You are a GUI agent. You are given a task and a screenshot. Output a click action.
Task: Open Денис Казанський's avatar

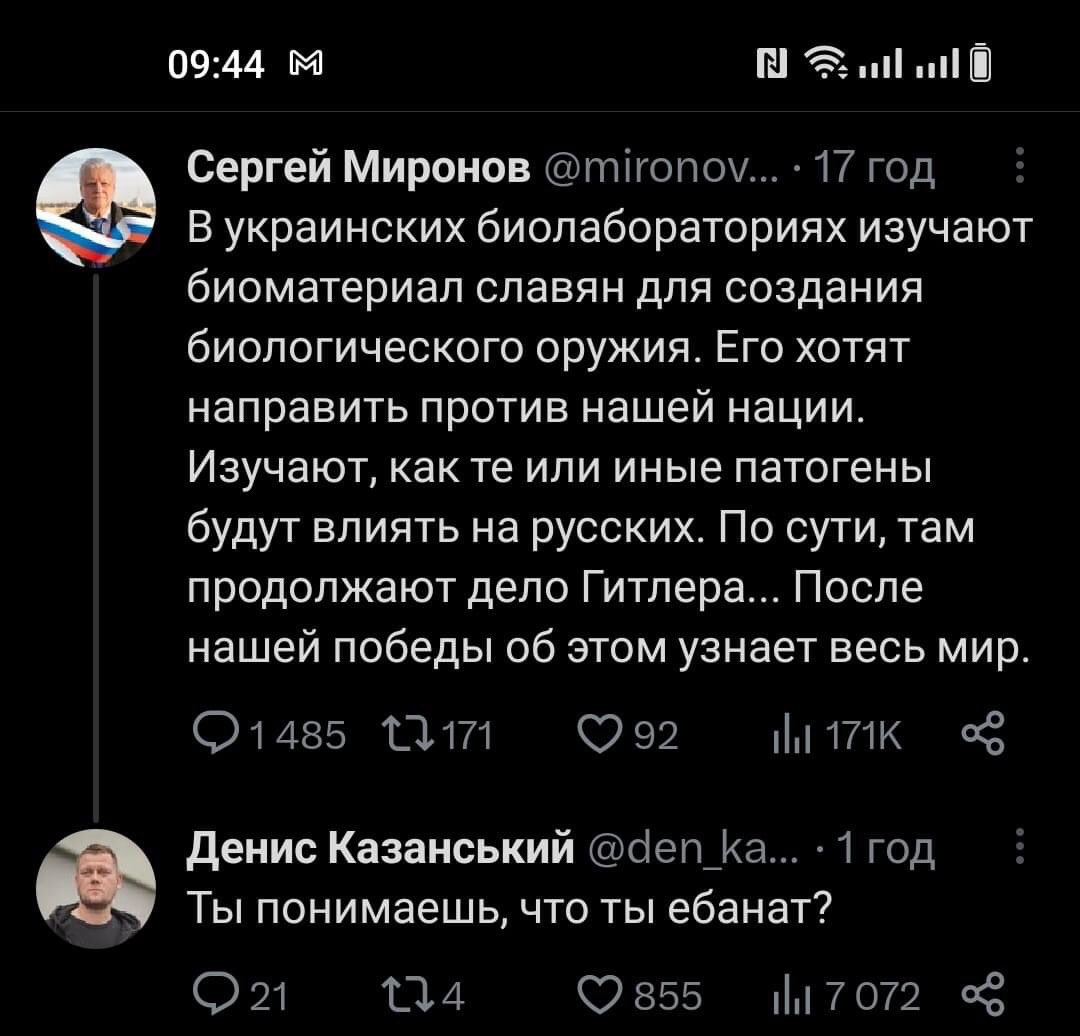(95, 888)
